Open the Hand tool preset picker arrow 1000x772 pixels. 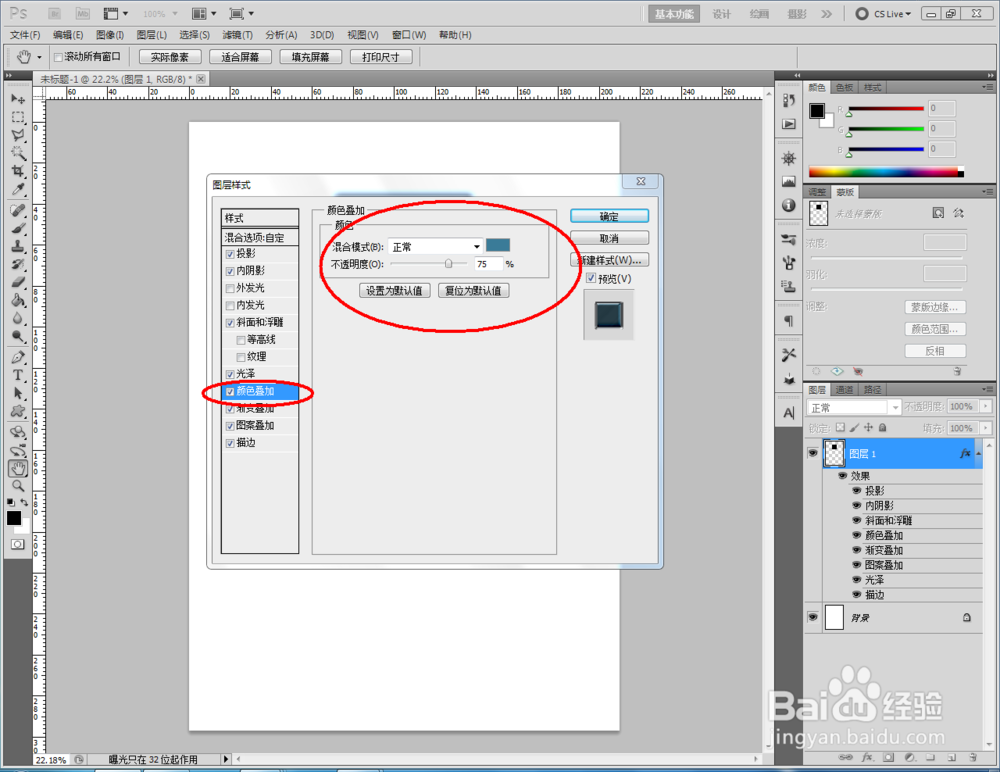pos(39,57)
